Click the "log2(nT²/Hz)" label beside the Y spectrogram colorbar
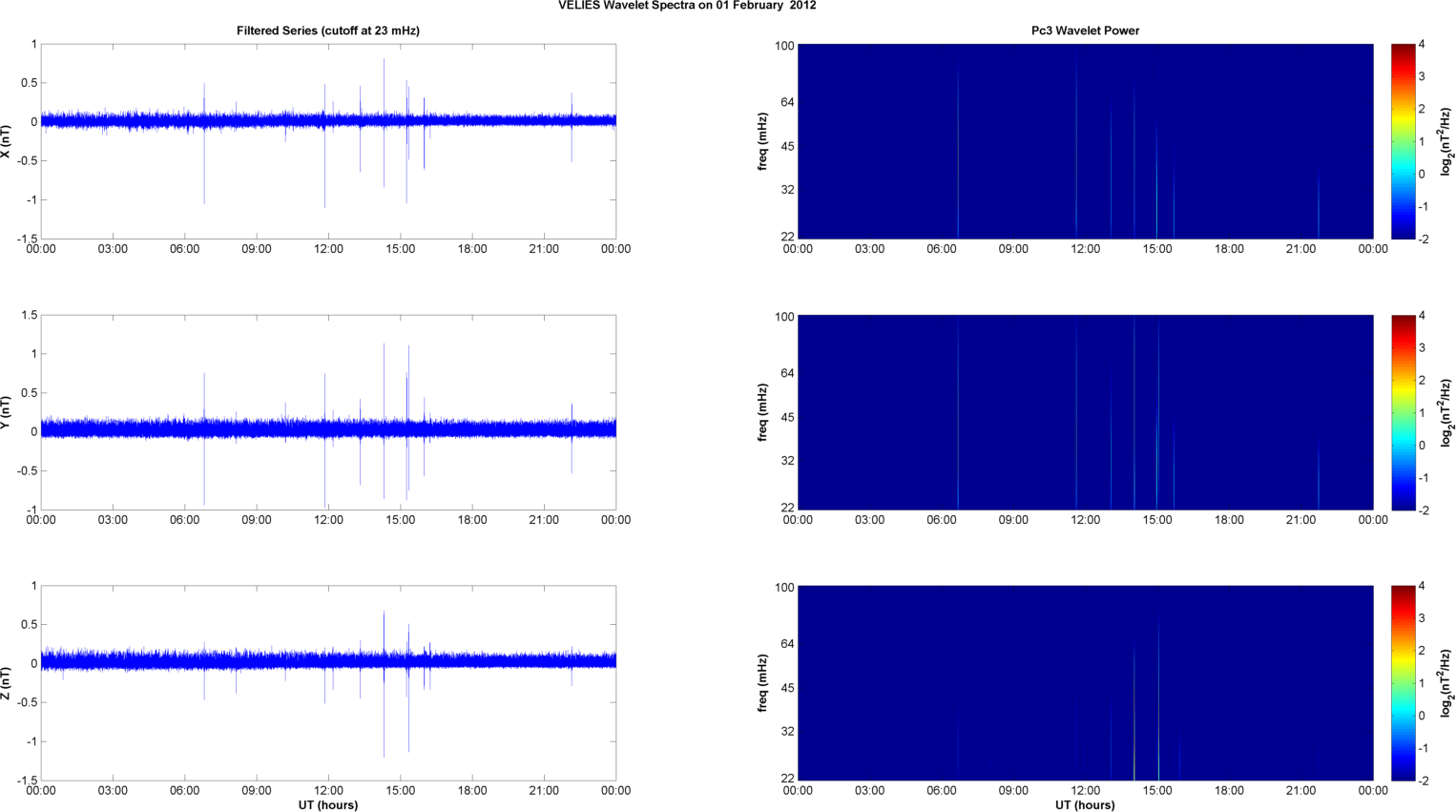 [1446, 412]
